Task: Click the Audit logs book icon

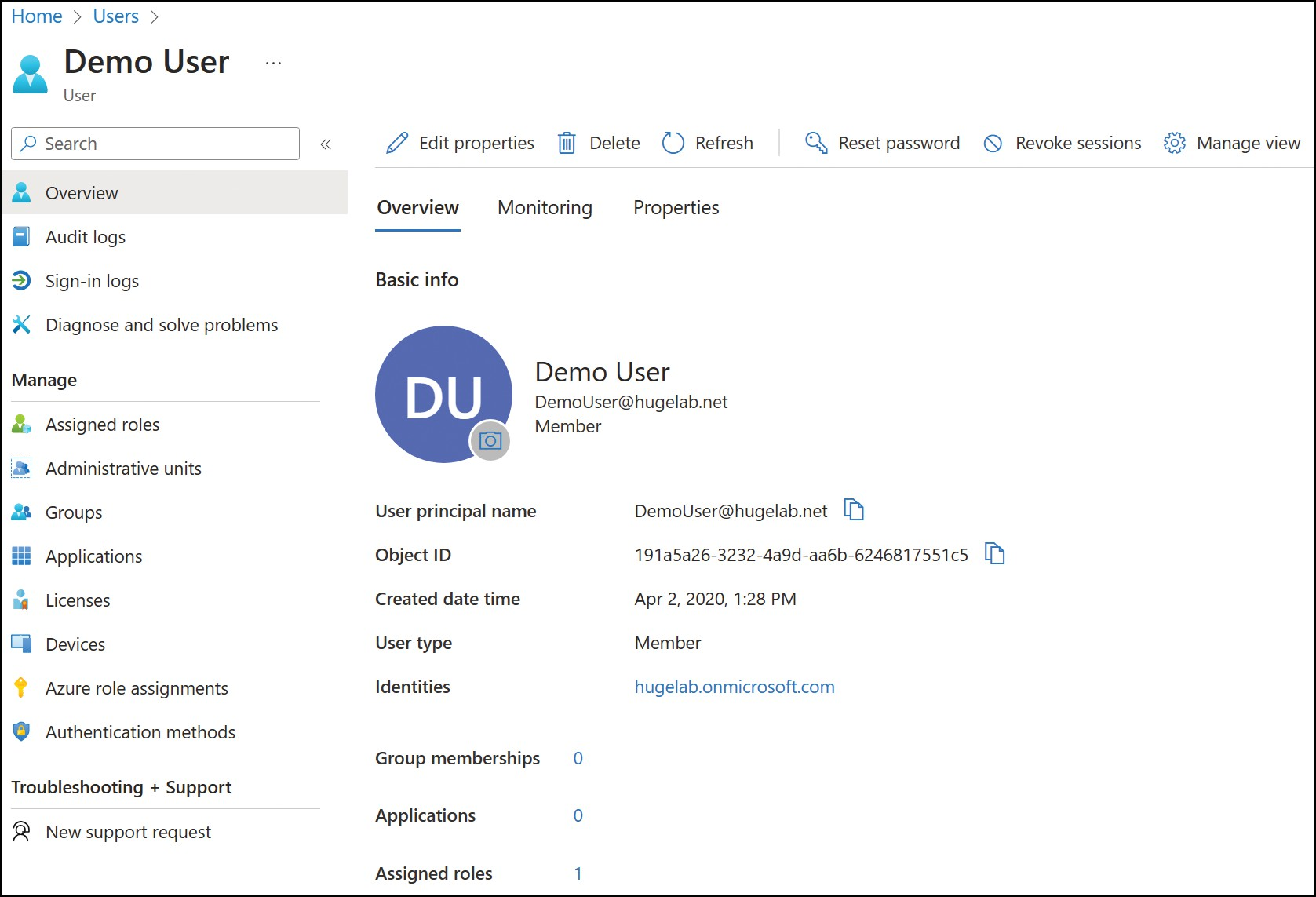Action: pyautogui.click(x=22, y=237)
